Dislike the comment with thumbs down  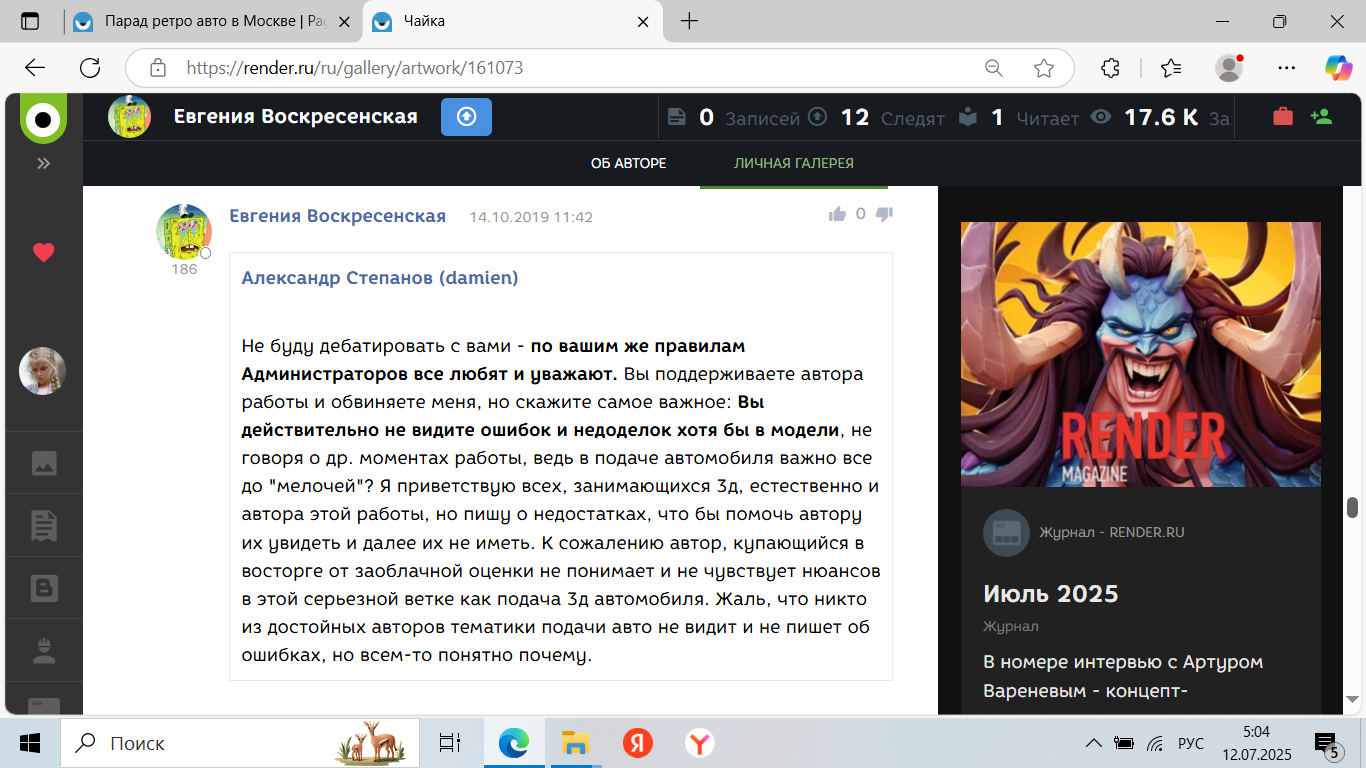(884, 214)
